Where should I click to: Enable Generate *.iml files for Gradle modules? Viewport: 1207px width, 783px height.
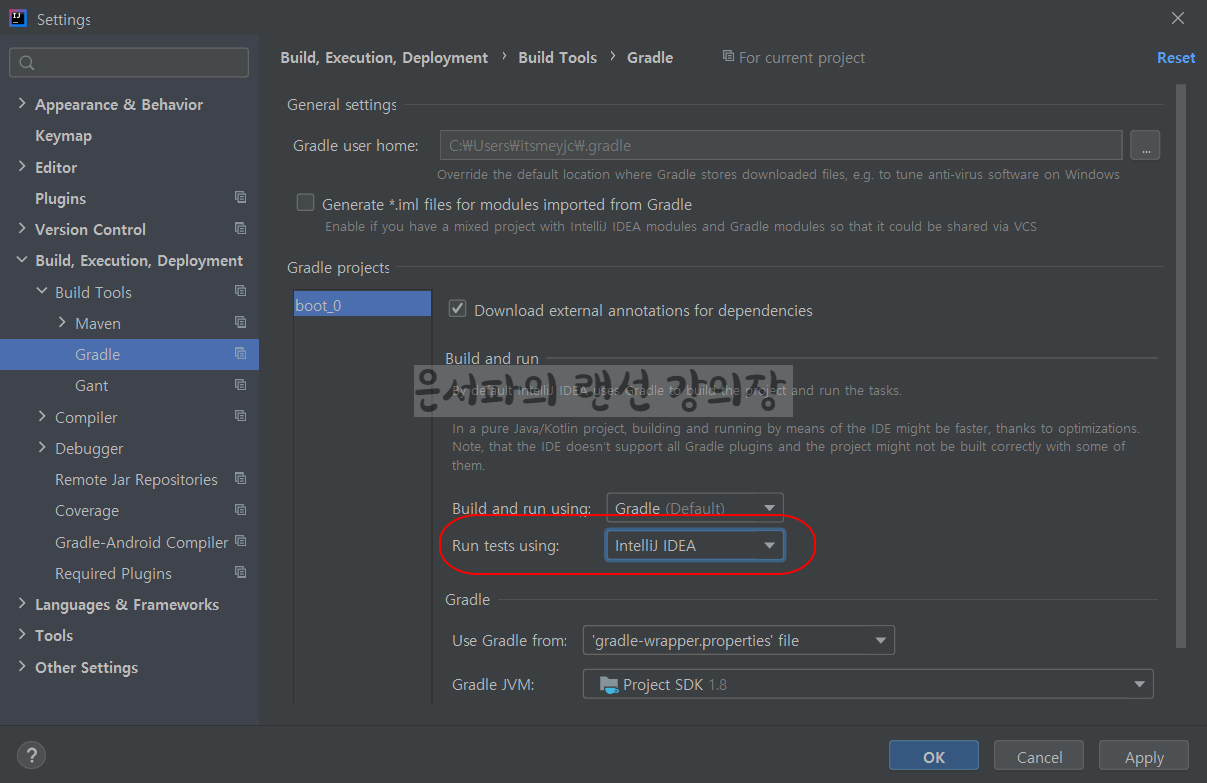pos(306,203)
